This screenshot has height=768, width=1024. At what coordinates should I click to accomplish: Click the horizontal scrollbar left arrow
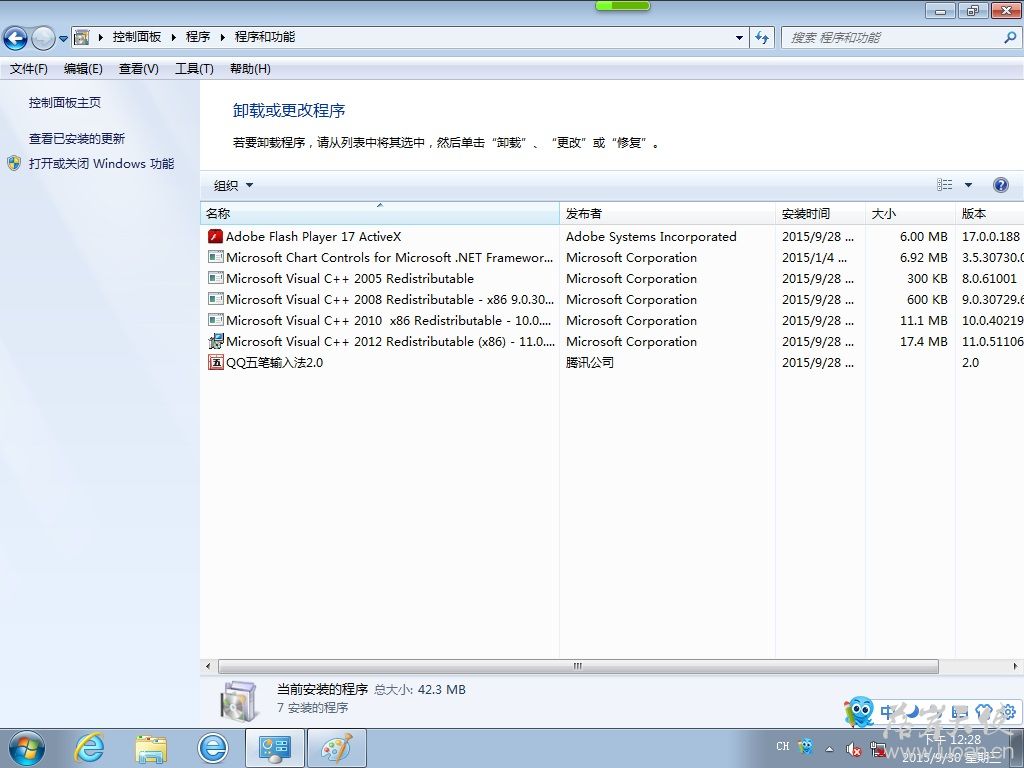pyautogui.click(x=208, y=666)
